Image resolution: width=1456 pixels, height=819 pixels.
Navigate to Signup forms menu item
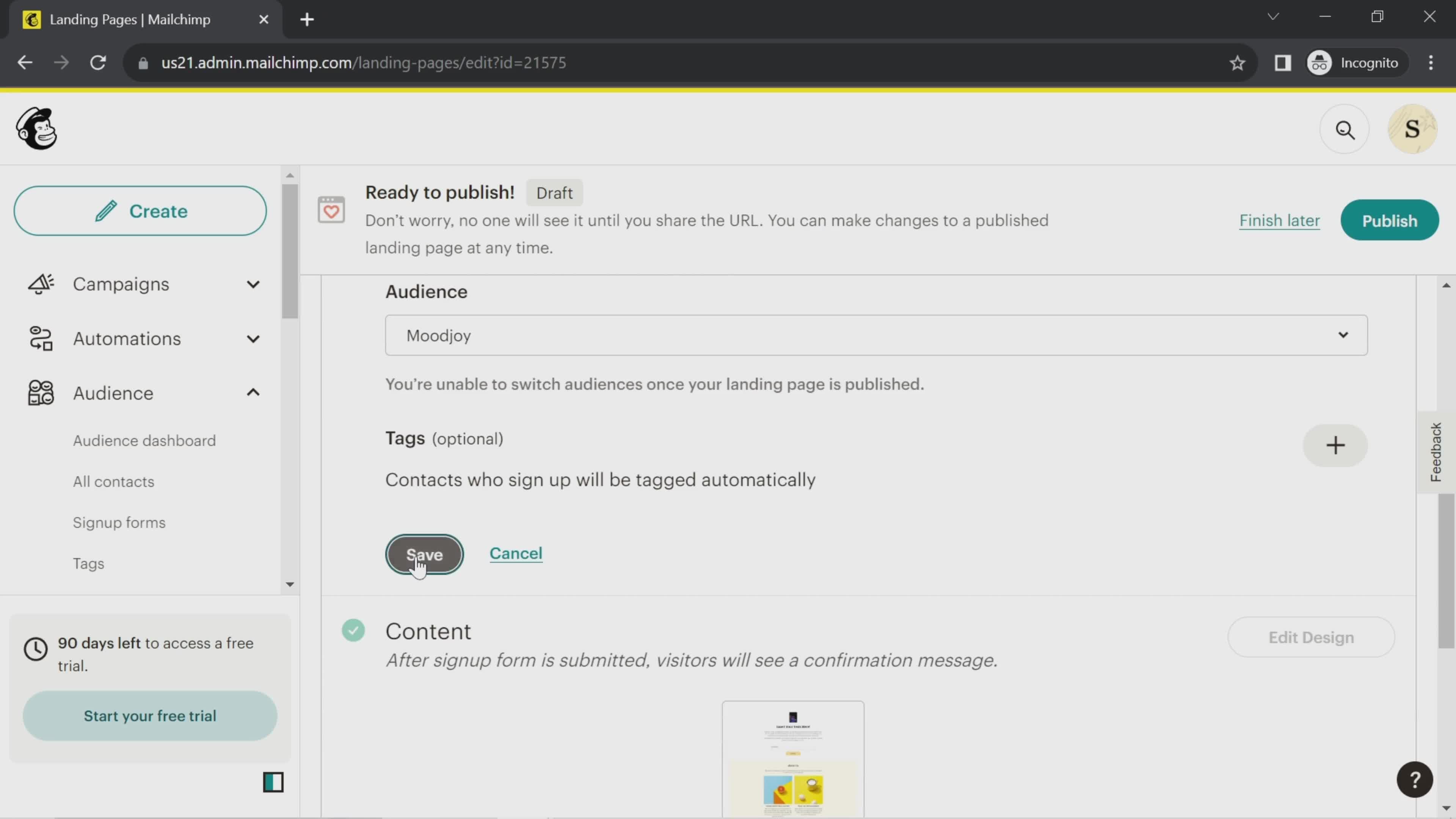pos(119,522)
